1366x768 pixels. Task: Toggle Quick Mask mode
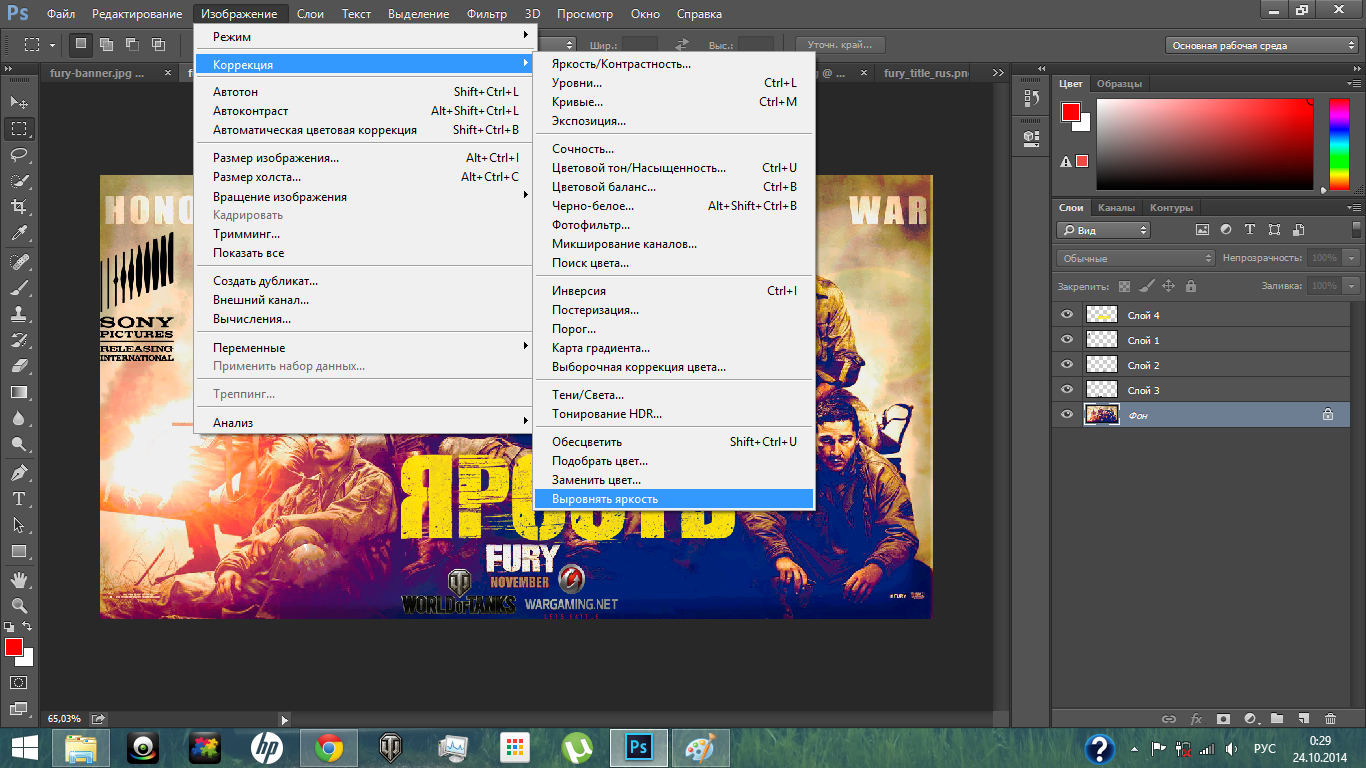coord(19,682)
